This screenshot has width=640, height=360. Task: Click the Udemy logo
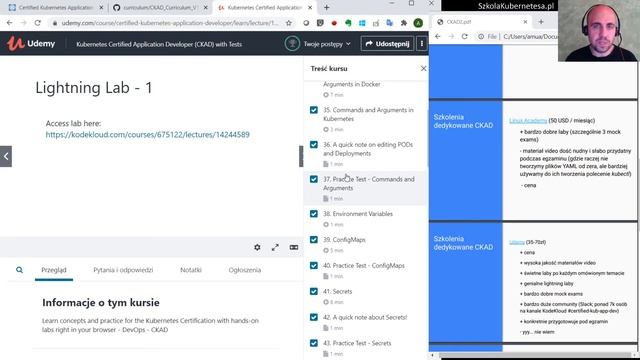[x=31, y=43]
